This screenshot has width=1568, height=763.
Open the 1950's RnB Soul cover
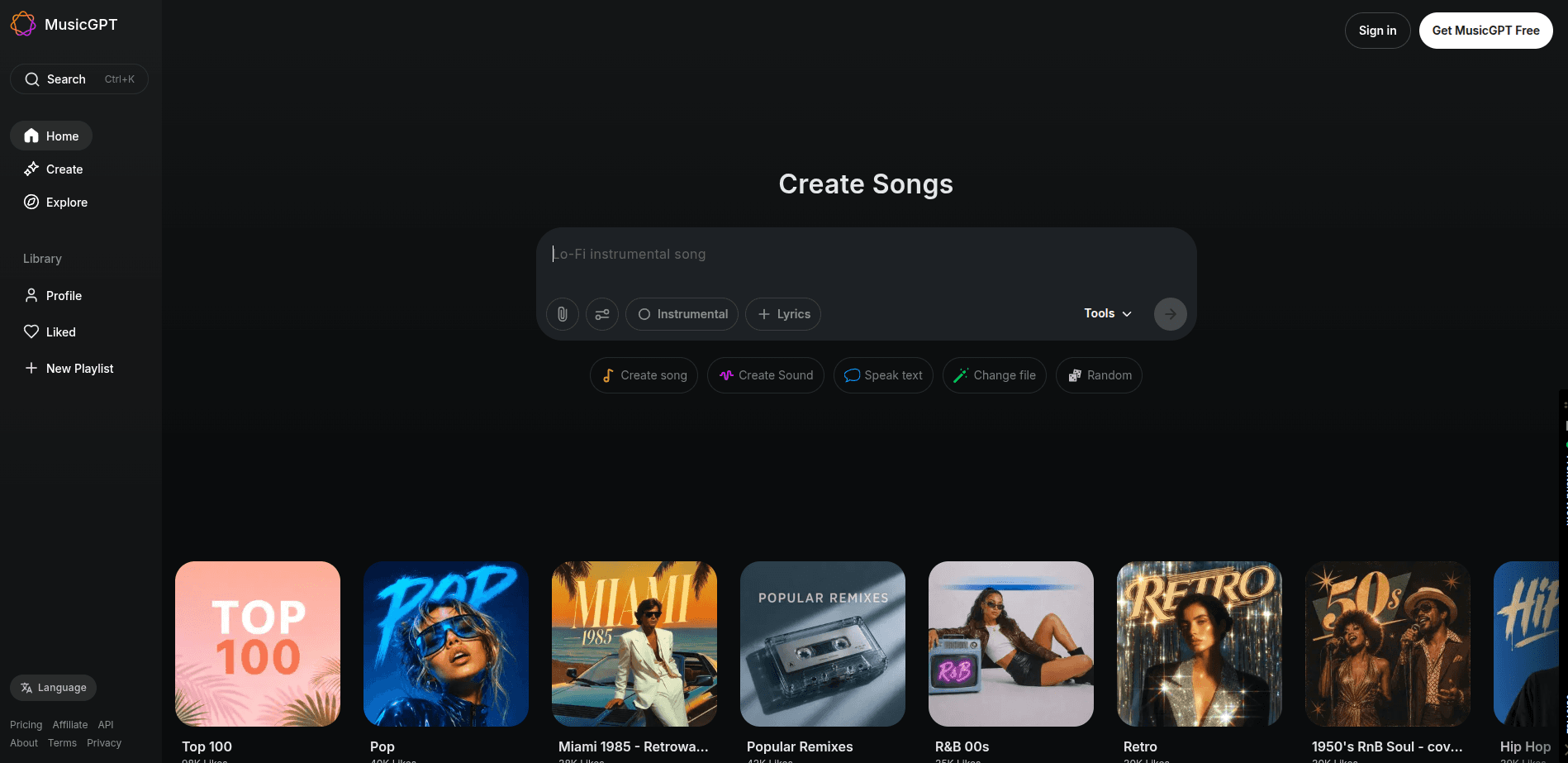click(1388, 644)
